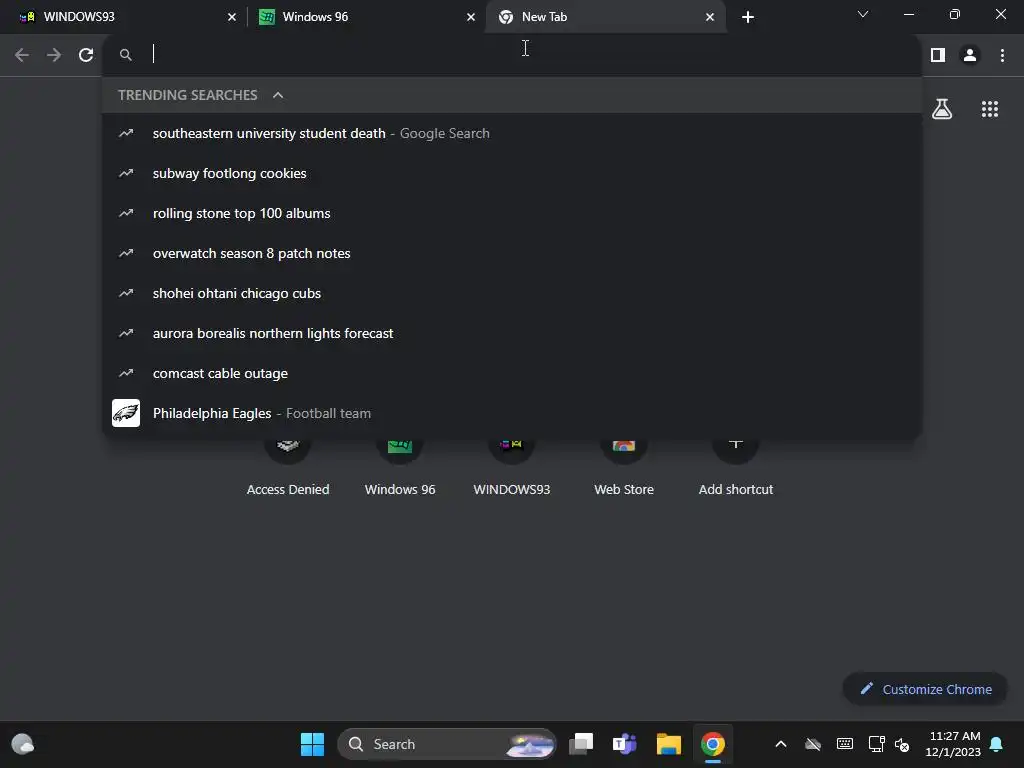Screen dimensions: 1024x768
Task: Close the Windows 96 tab
Action: (x=471, y=17)
